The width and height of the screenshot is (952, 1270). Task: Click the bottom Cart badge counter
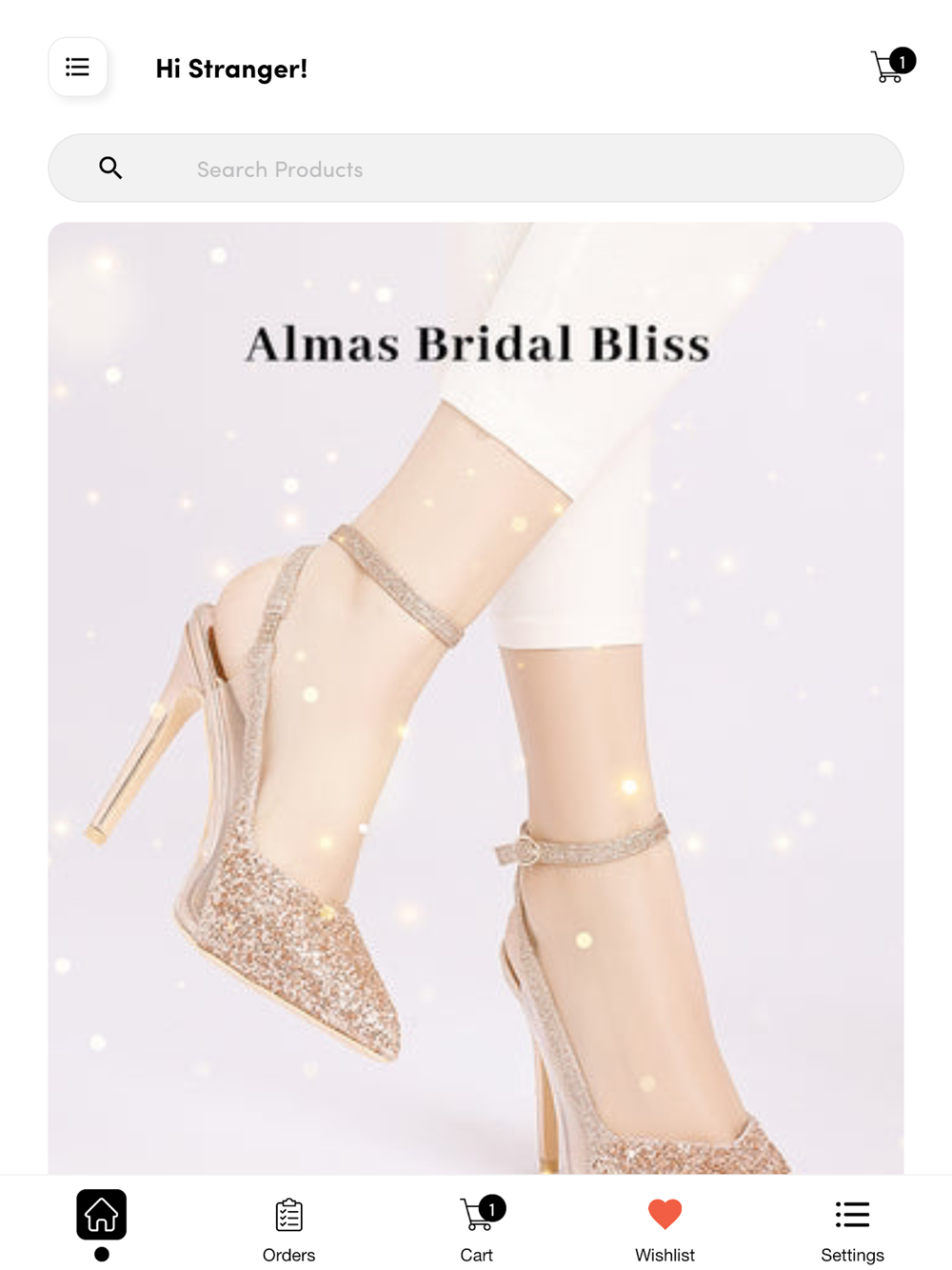(492, 1208)
